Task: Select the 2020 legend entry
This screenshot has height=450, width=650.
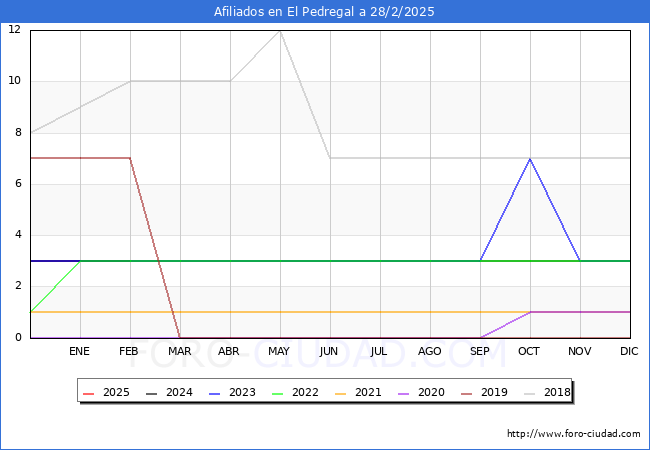Action: [x=421, y=392]
